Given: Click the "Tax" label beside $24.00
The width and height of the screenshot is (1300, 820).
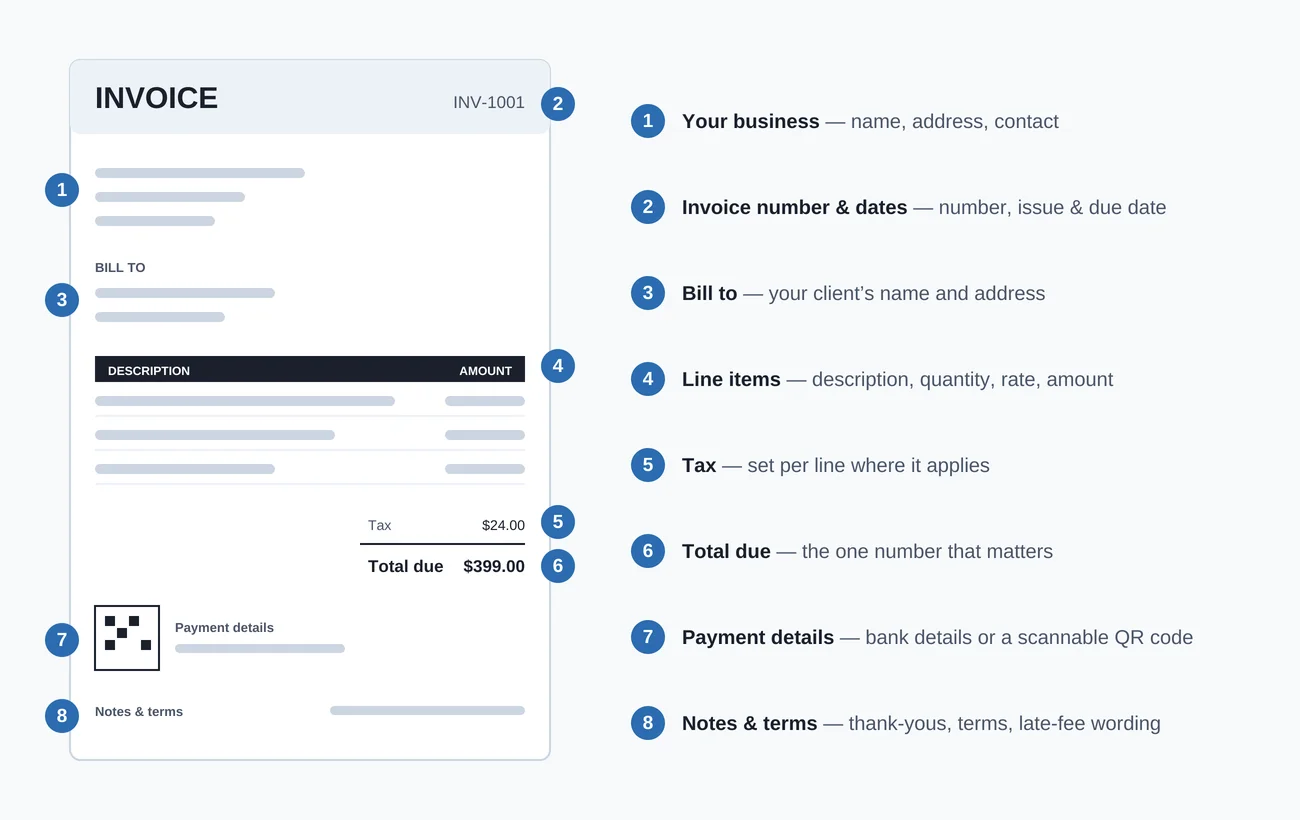Looking at the screenshot, I should point(380,525).
